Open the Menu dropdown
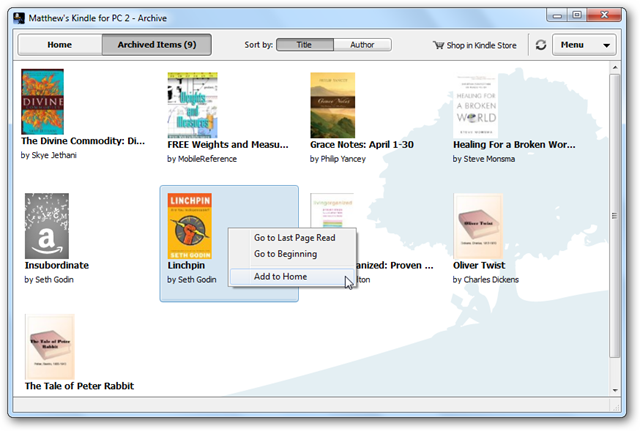The width and height of the screenshot is (640, 431). [x=584, y=45]
